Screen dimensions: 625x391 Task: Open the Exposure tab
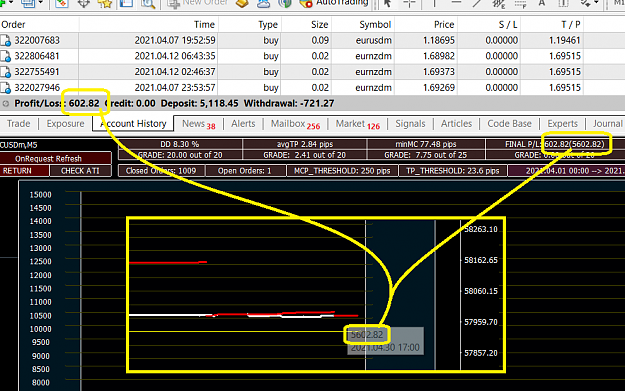[x=65, y=124]
